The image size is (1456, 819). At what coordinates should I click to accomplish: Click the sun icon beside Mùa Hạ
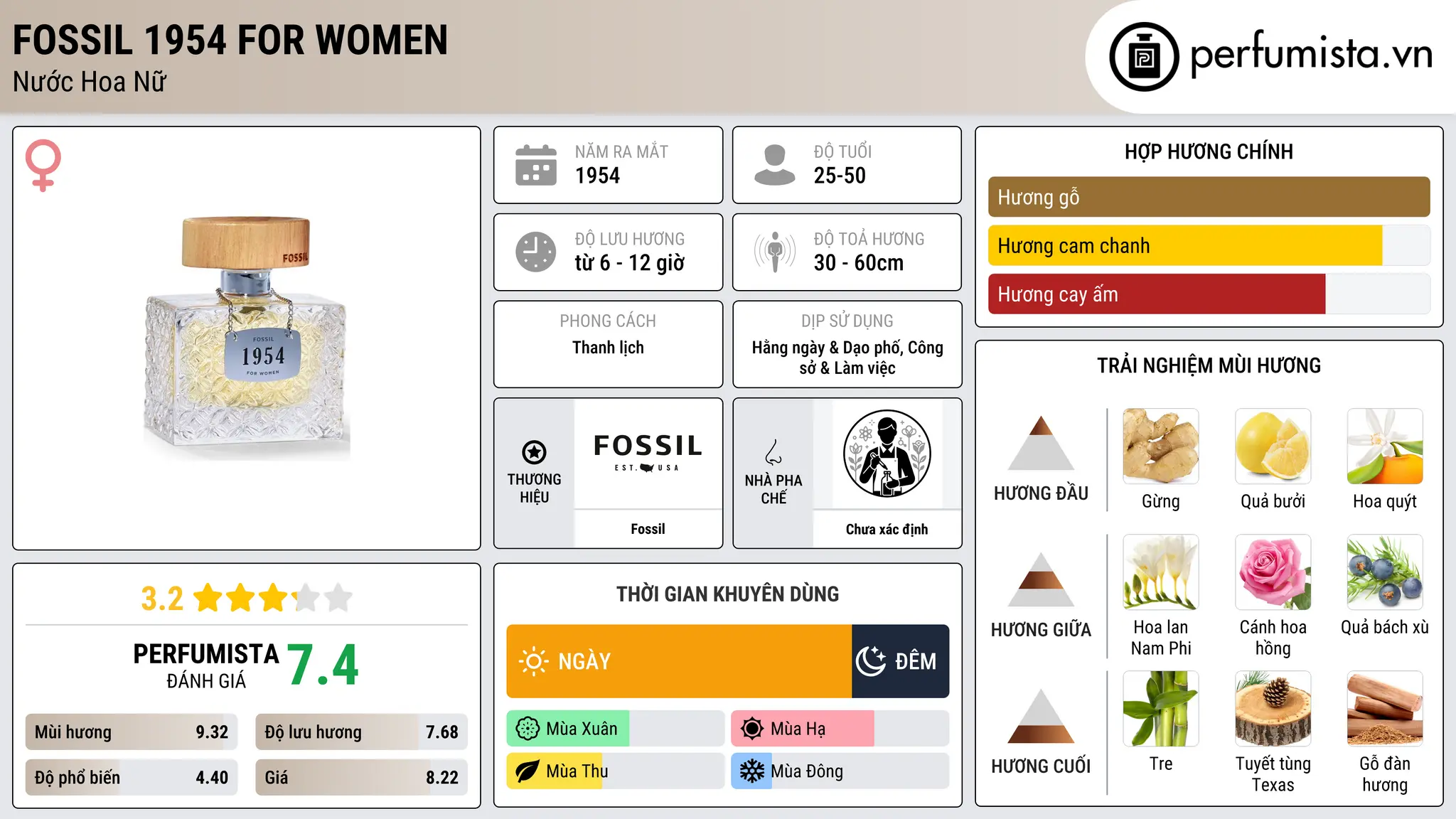[x=752, y=729]
